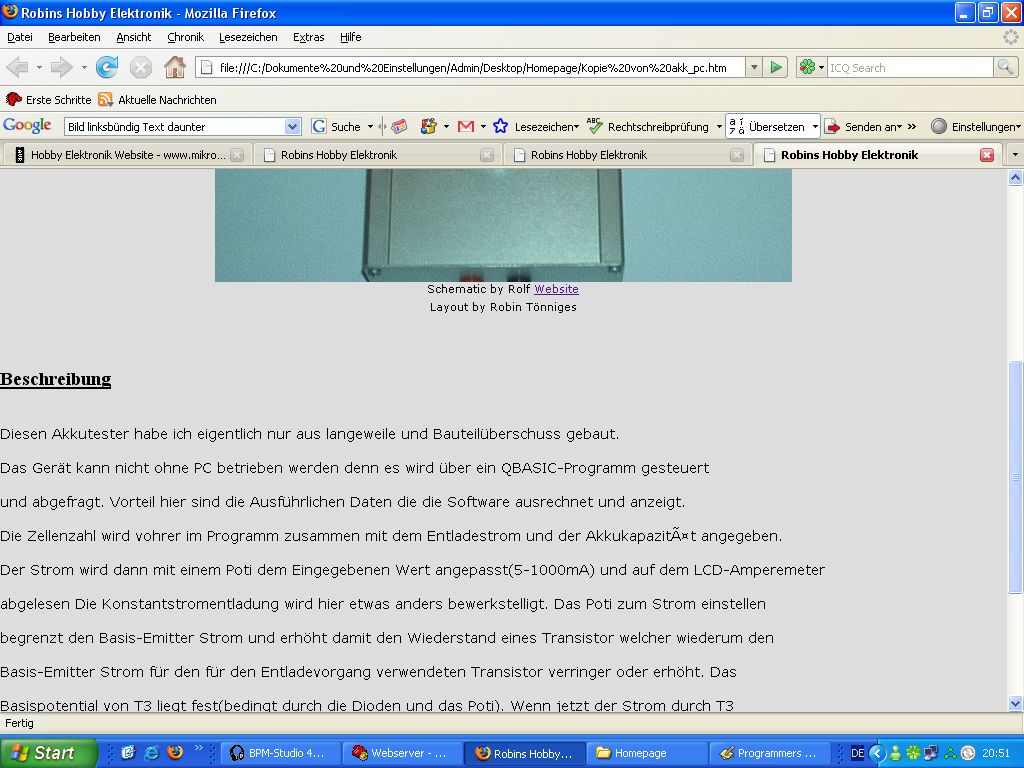This screenshot has width=1024, height=768.
Task: Open the Hilfe menu
Action: click(351, 37)
